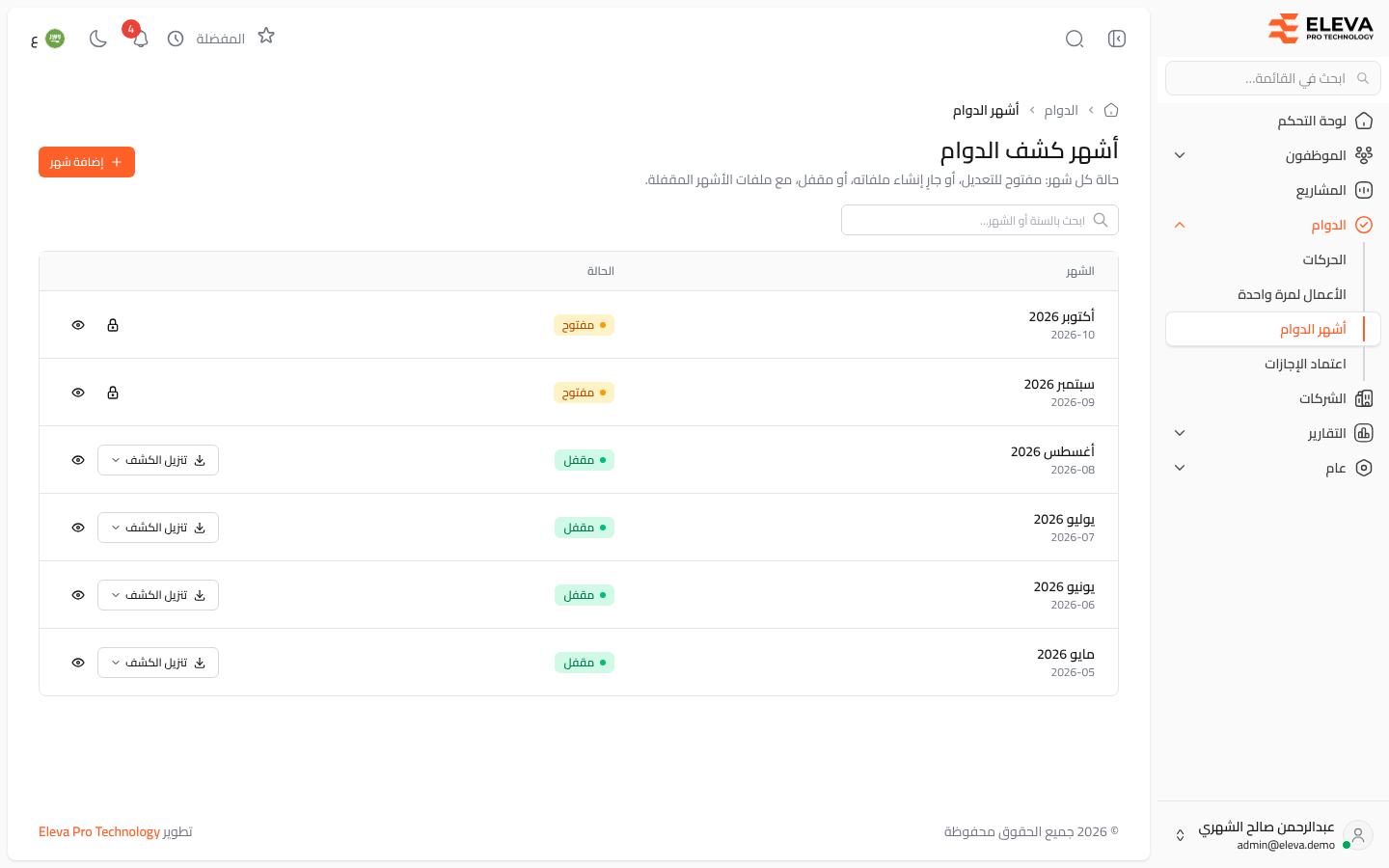Click the الدوام breadcrumb link
1389x868 pixels.
1061,110
